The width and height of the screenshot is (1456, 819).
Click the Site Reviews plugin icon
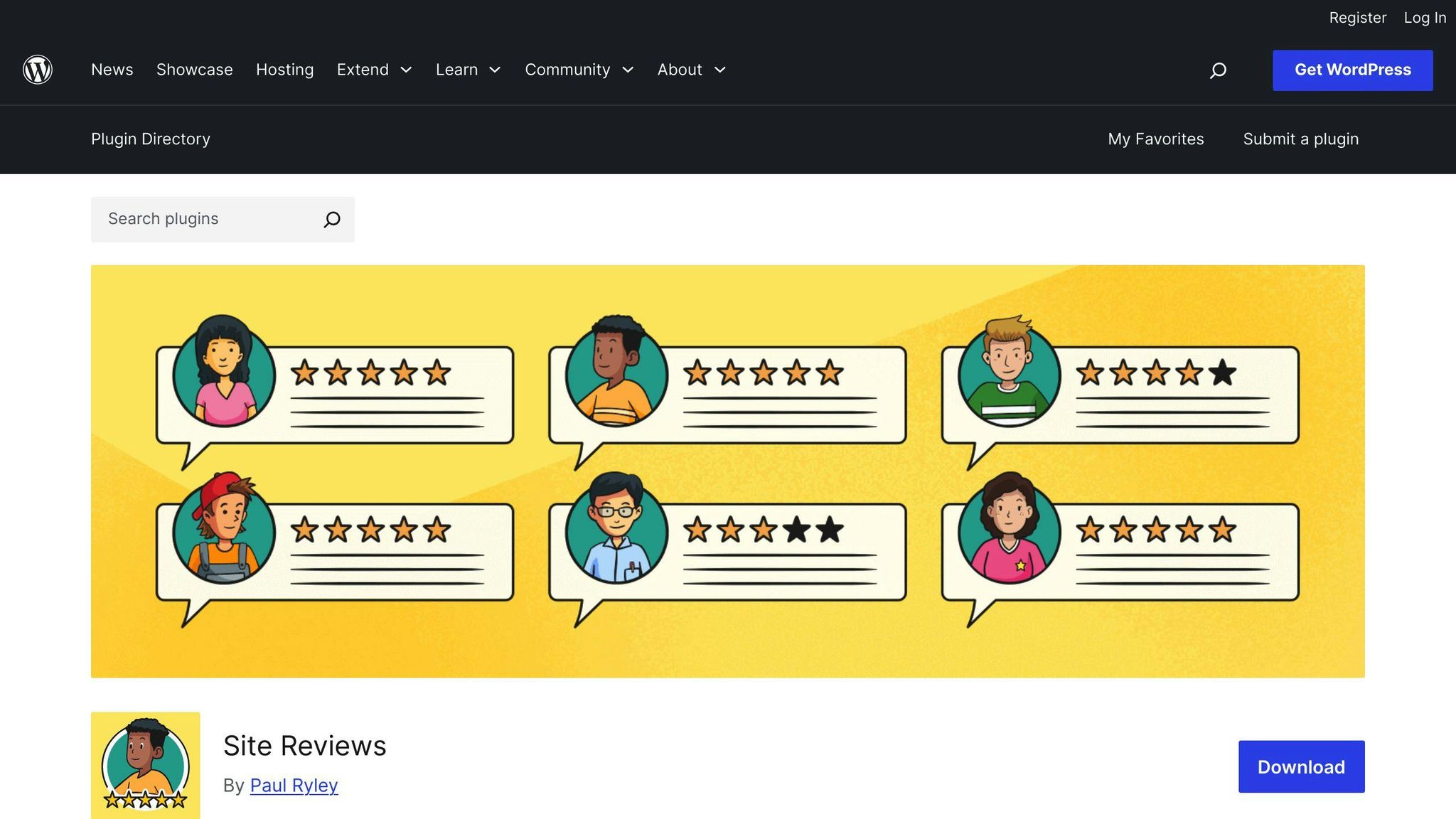(x=146, y=766)
